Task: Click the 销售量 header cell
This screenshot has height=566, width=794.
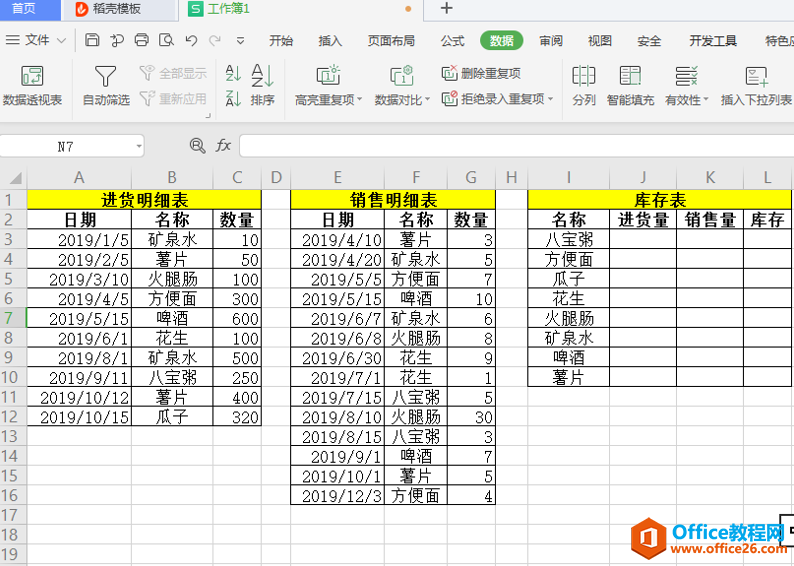Action: [710, 219]
